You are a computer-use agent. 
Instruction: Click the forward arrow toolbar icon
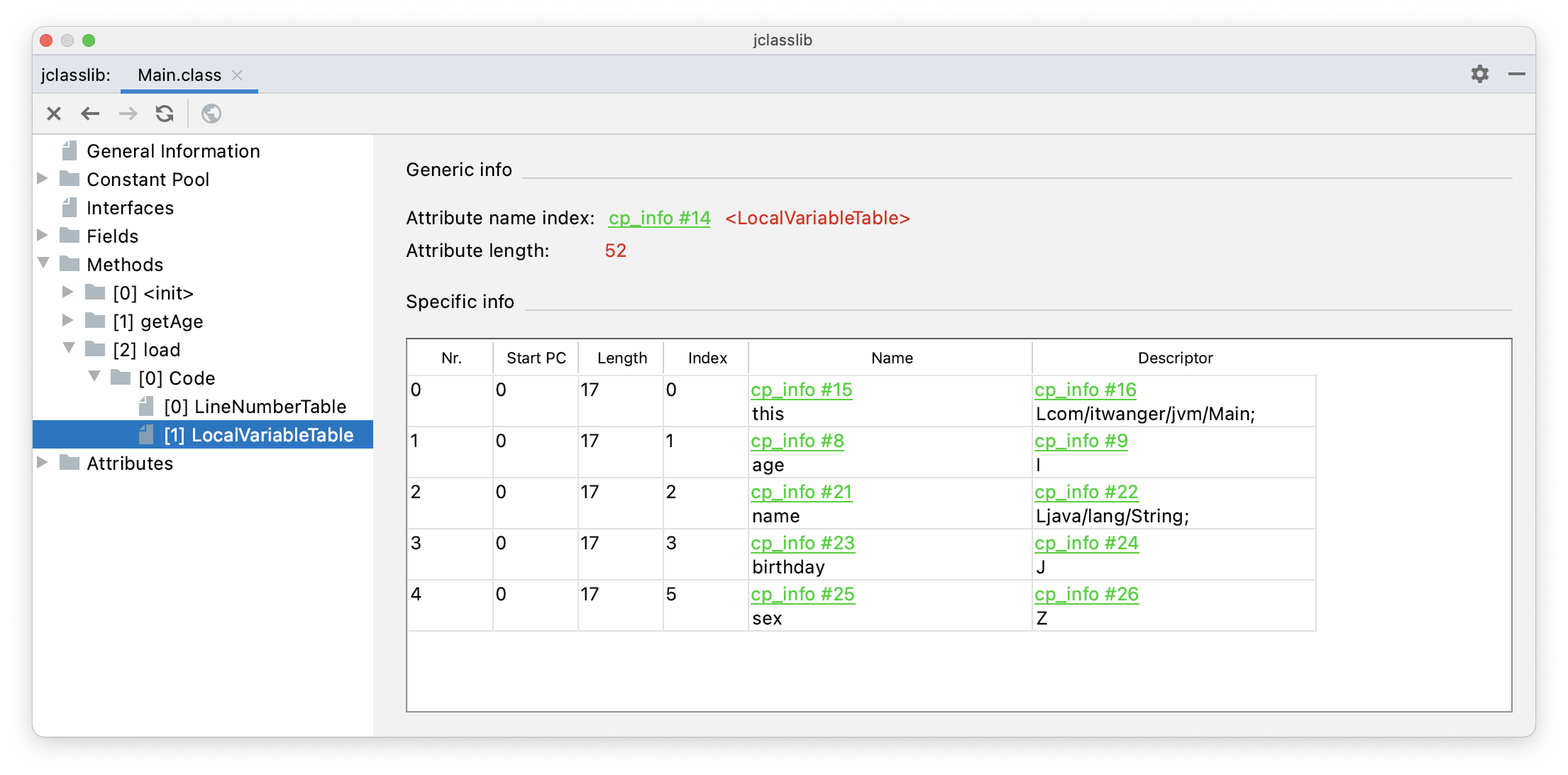click(128, 114)
